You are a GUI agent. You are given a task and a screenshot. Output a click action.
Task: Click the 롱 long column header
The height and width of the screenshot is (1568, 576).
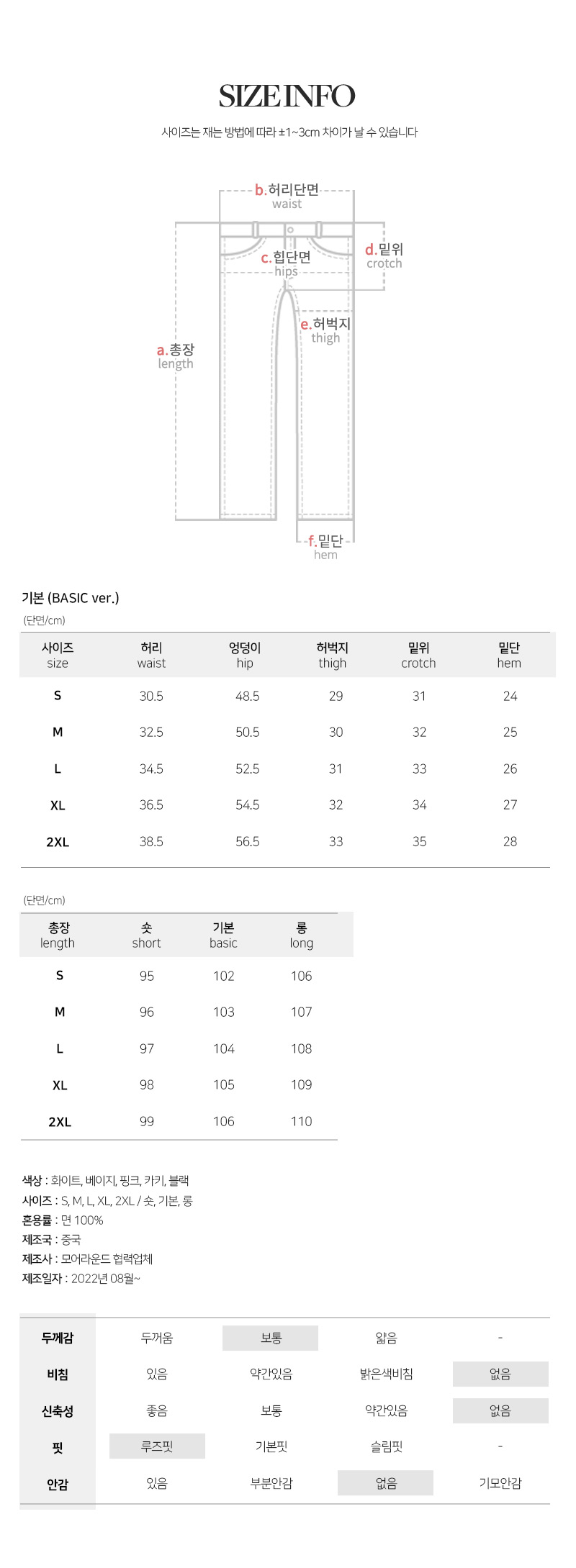click(x=301, y=935)
